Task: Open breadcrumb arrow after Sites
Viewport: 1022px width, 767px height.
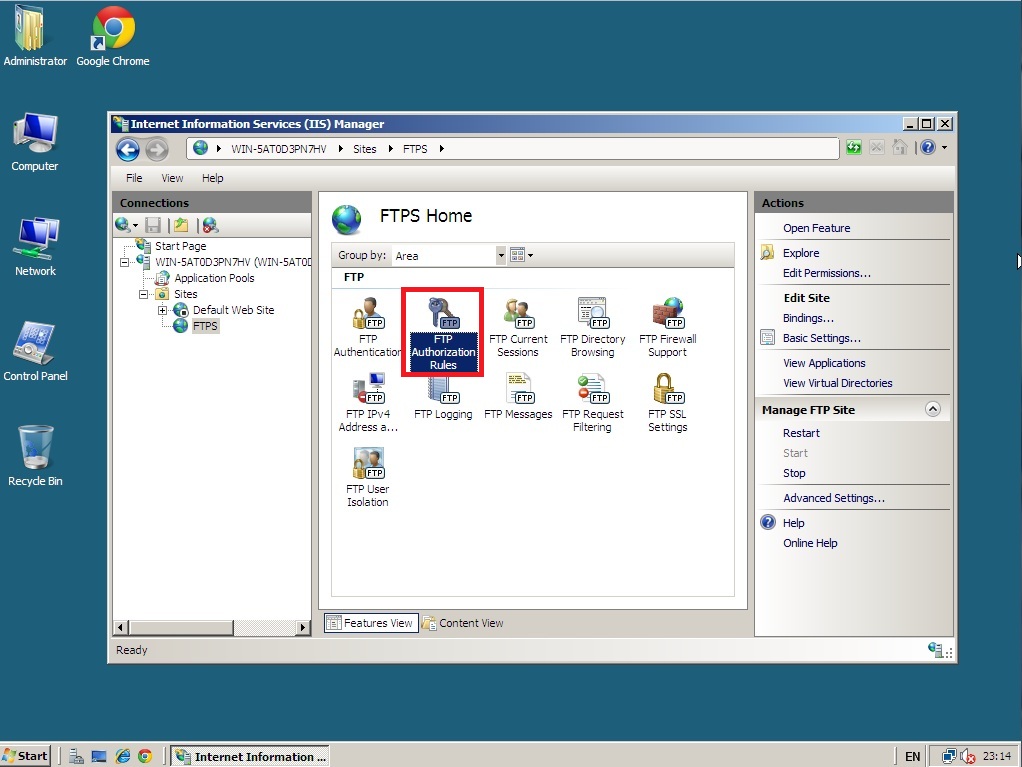Action: tap(390, 149)
